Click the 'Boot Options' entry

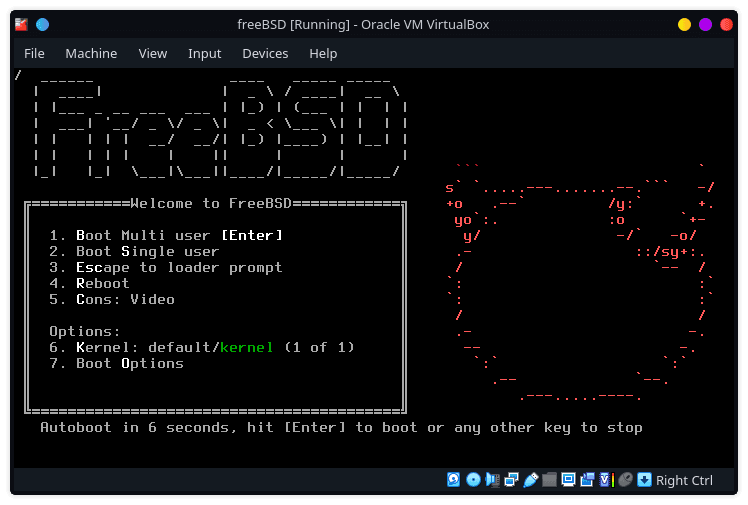coord(116,363)
